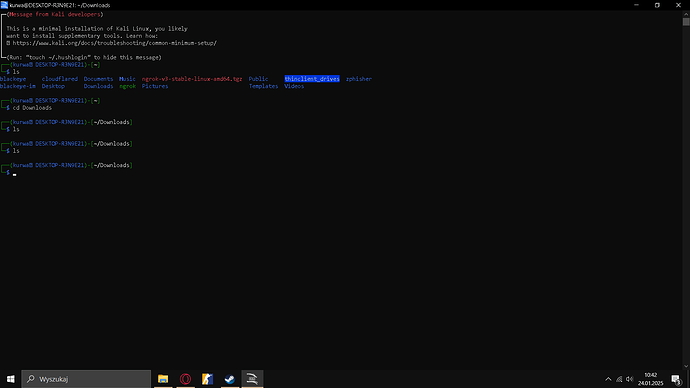
Task: Click the Kali terminal icon in title bar
Action: [x=4, y=5]
